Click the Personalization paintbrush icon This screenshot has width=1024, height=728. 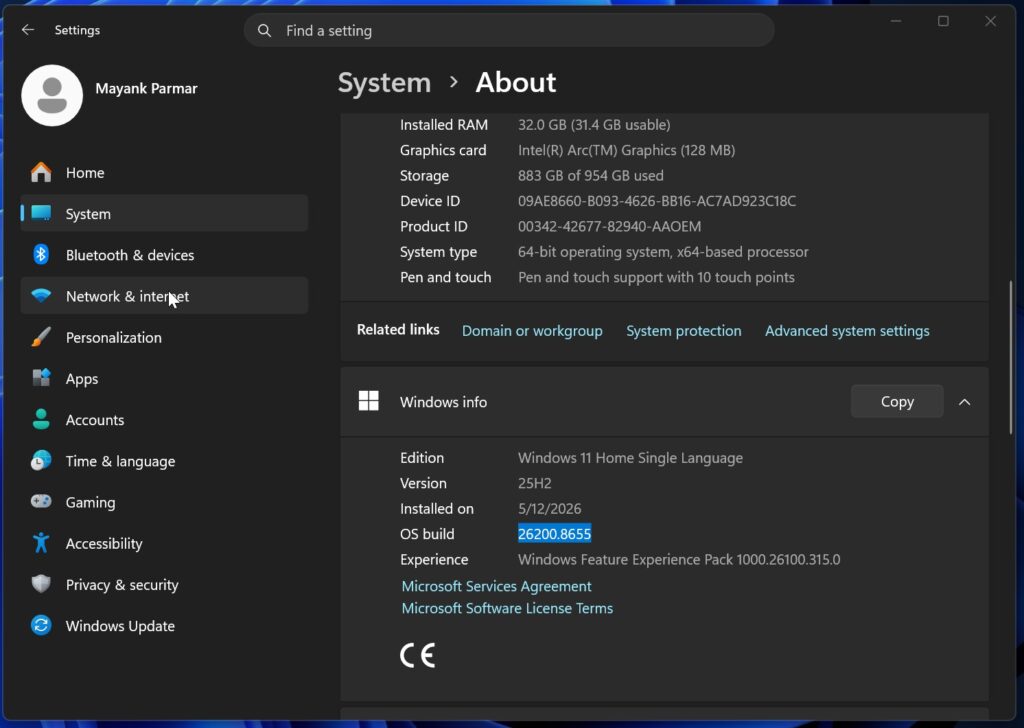[41, 337]
